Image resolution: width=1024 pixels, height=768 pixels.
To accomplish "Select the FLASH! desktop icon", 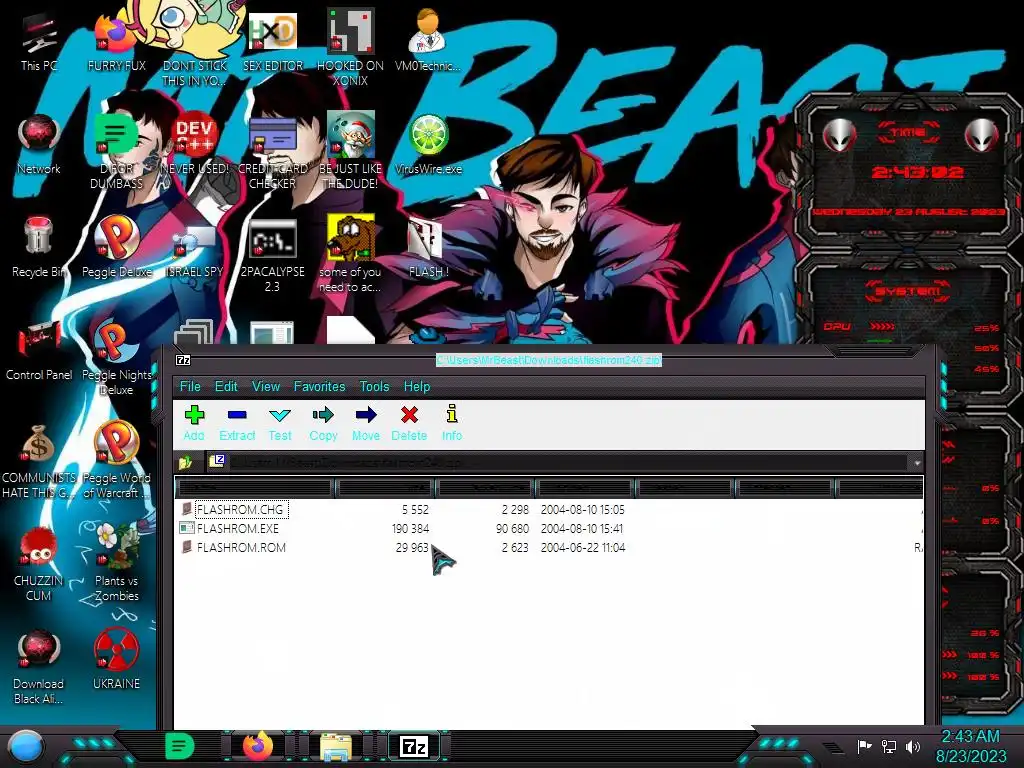I will pyautogui.click(x=428, y=248).
